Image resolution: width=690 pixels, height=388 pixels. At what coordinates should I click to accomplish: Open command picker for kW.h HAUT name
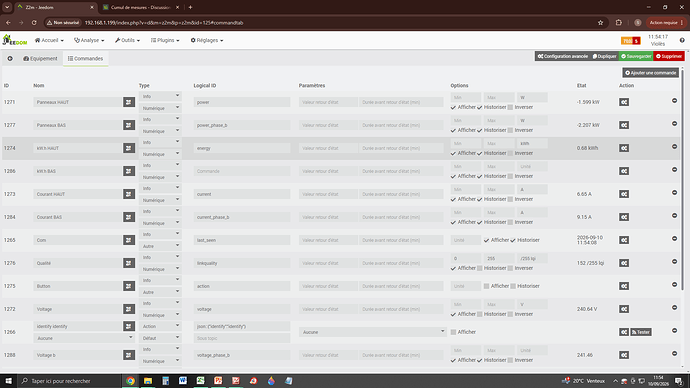coord(128,148)
